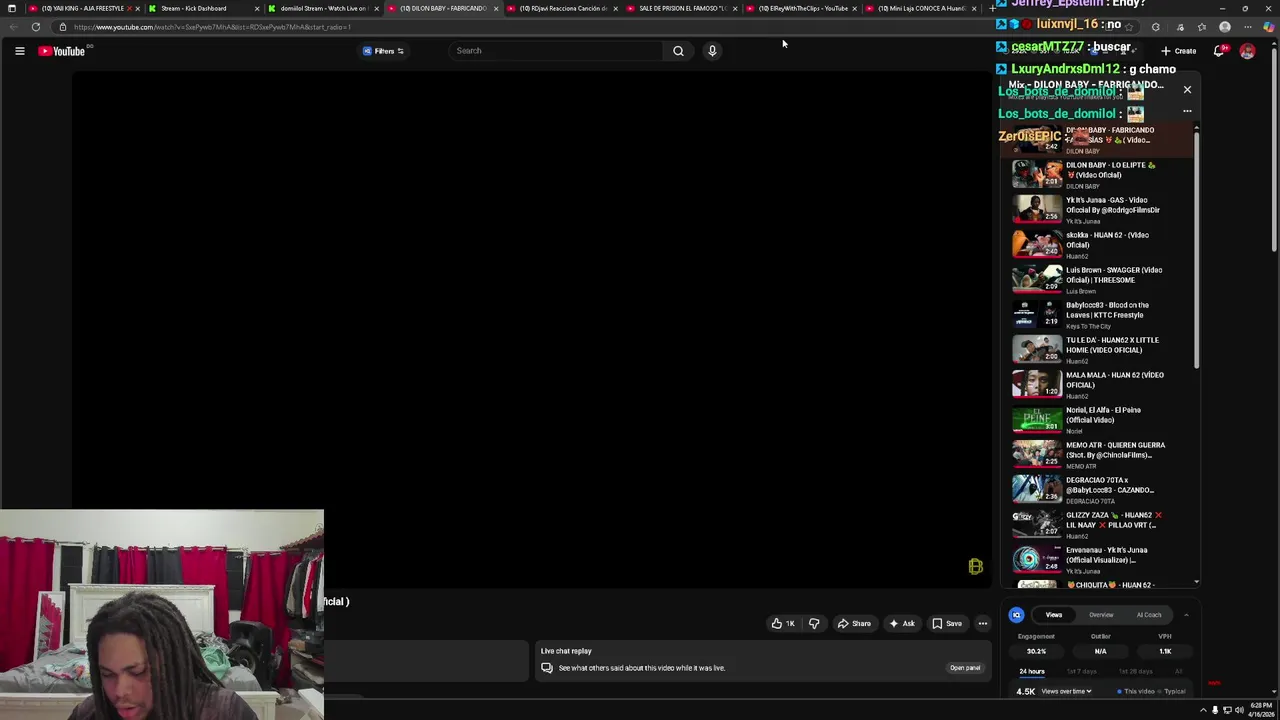This screenshot has height=720, width=1280.
Task: Switch to SALE DE PRISION EL FAMOSO tab
Action: click(x=682, y=8)
